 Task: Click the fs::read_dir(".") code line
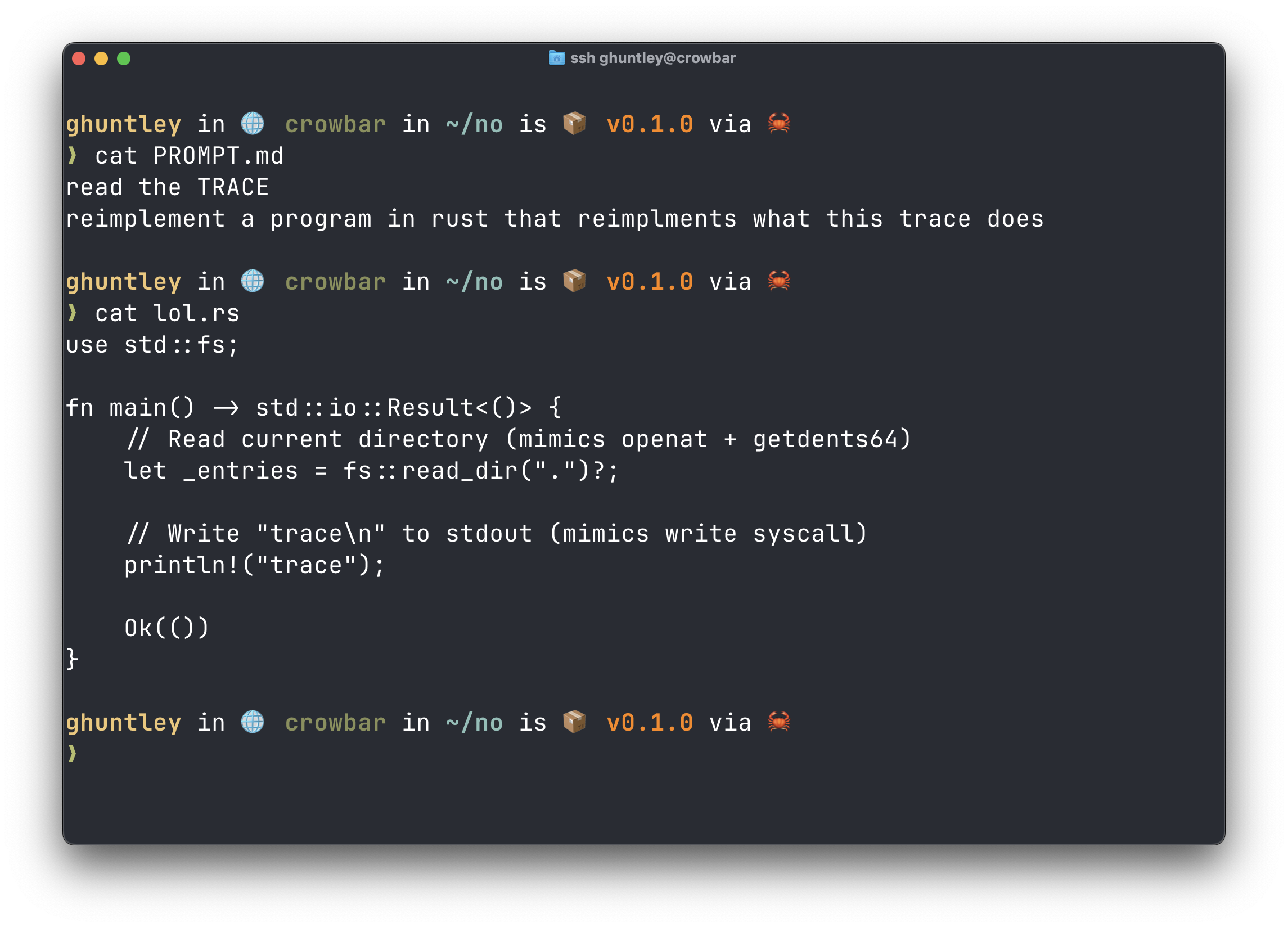tap(371, 471)
